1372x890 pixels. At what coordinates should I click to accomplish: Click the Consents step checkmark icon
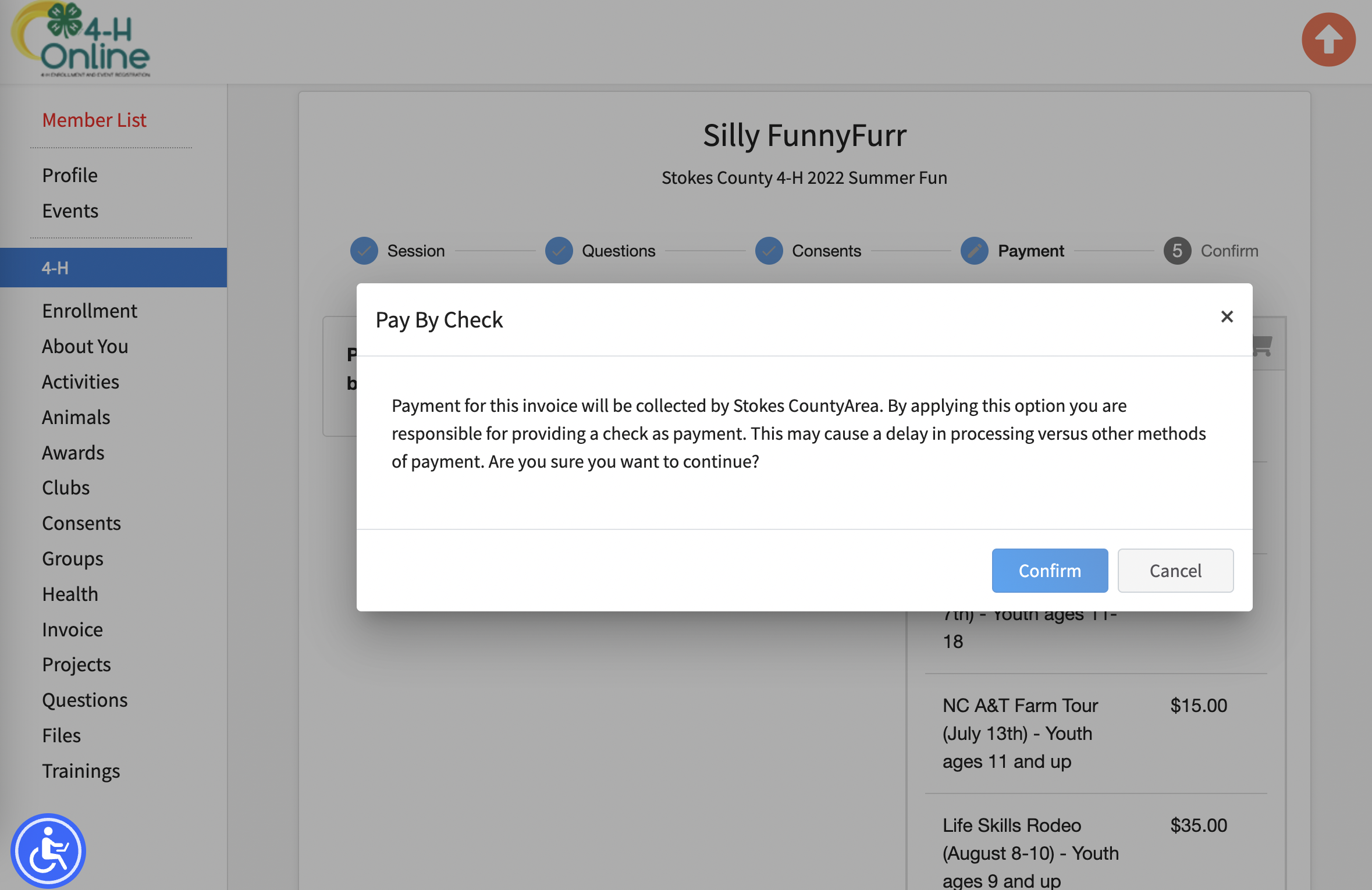(769, 251)
